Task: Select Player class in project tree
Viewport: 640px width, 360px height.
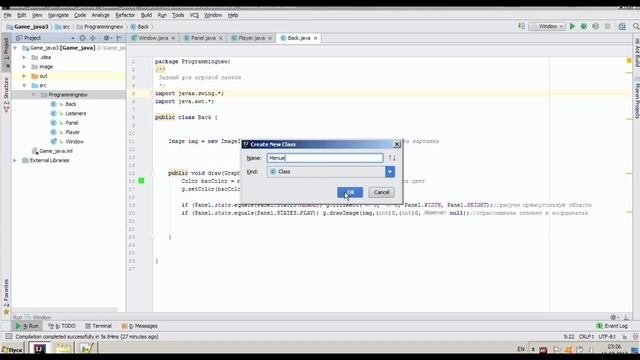Action: coord(72,132)
